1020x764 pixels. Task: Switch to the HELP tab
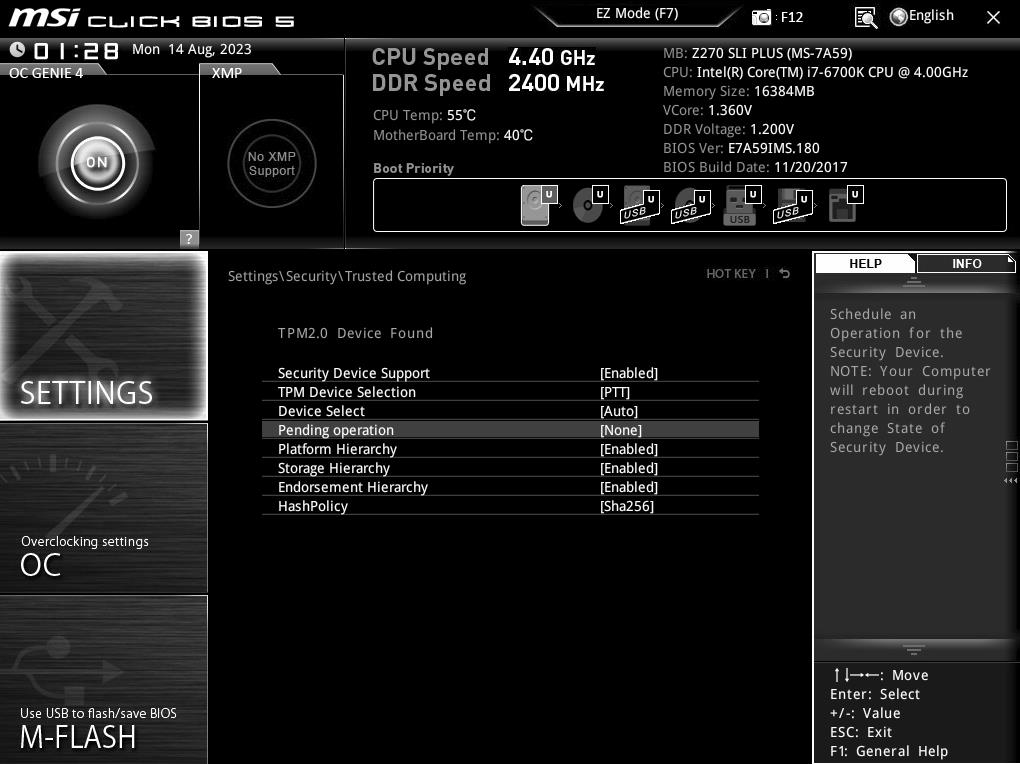865,264
